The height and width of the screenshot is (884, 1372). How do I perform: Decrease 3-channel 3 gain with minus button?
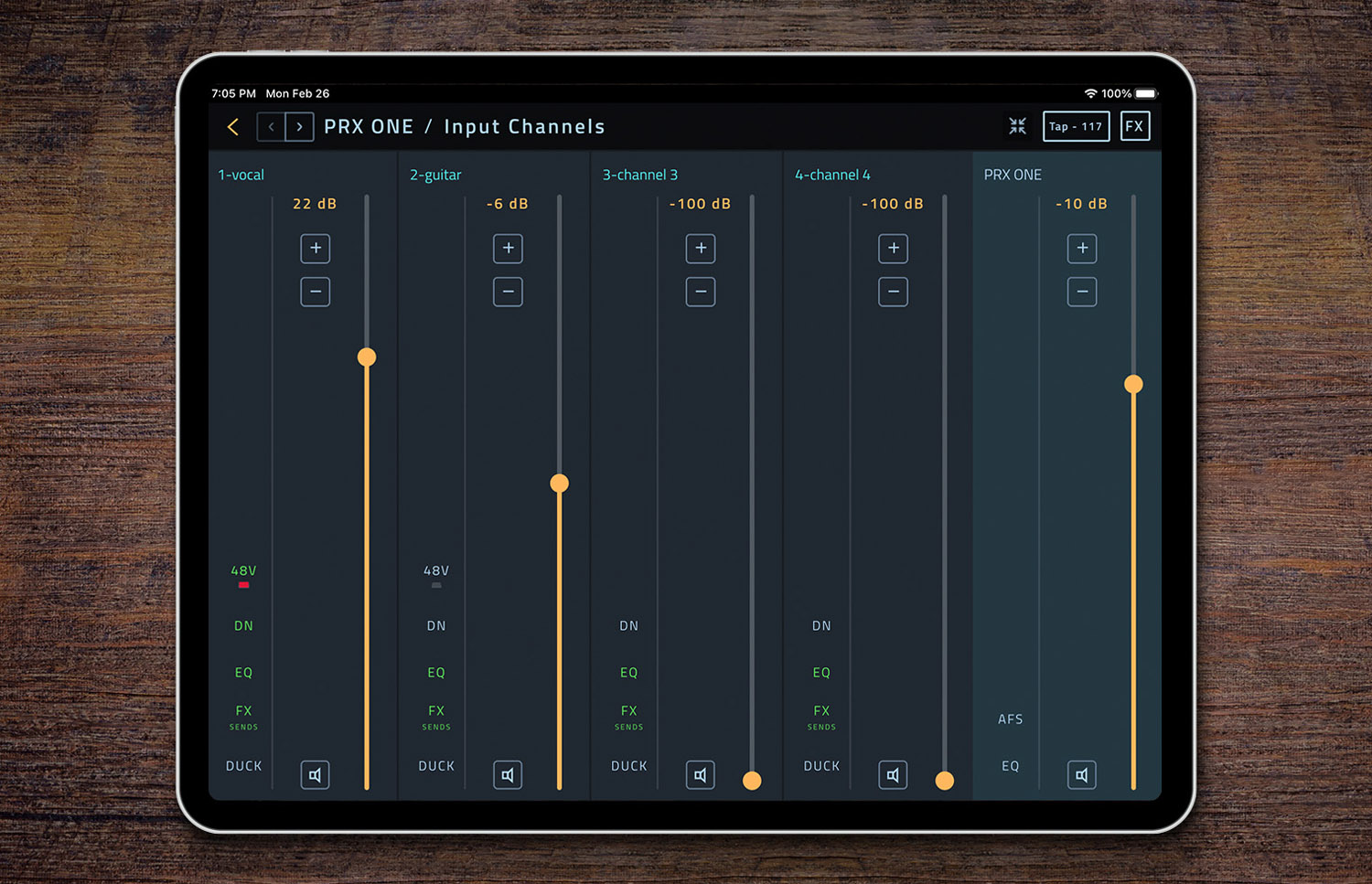pos(701,292)
